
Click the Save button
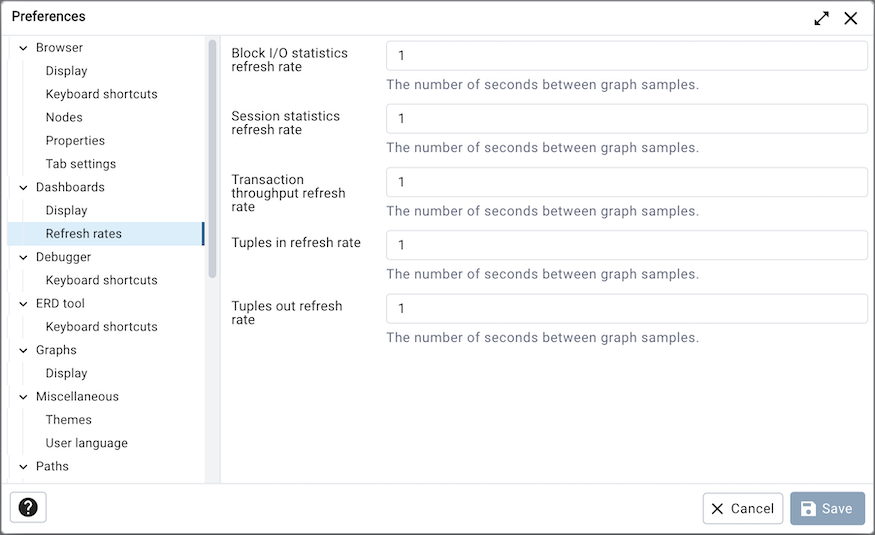(827, 508)
